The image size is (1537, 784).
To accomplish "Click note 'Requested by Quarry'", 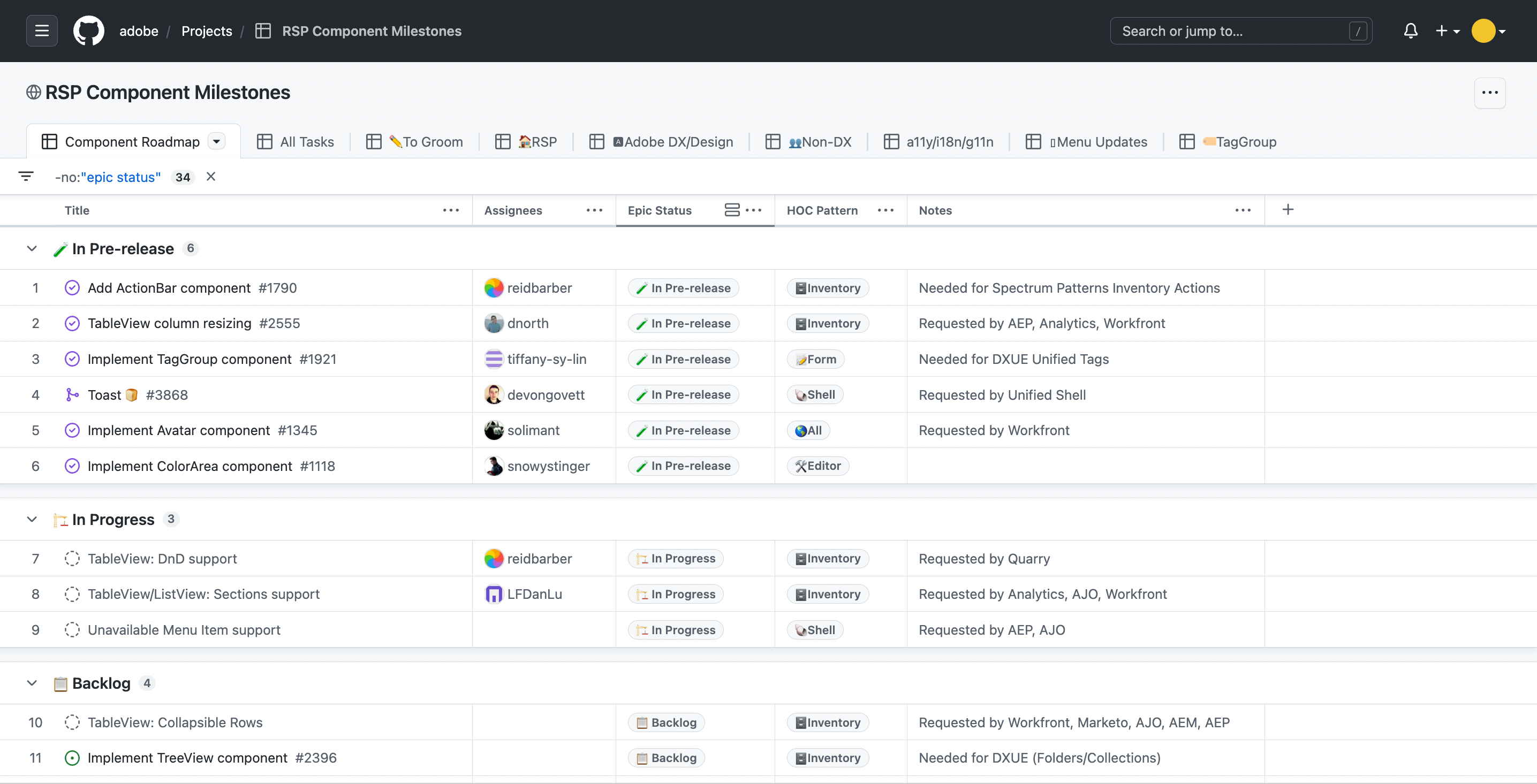I will click(984, 559).
